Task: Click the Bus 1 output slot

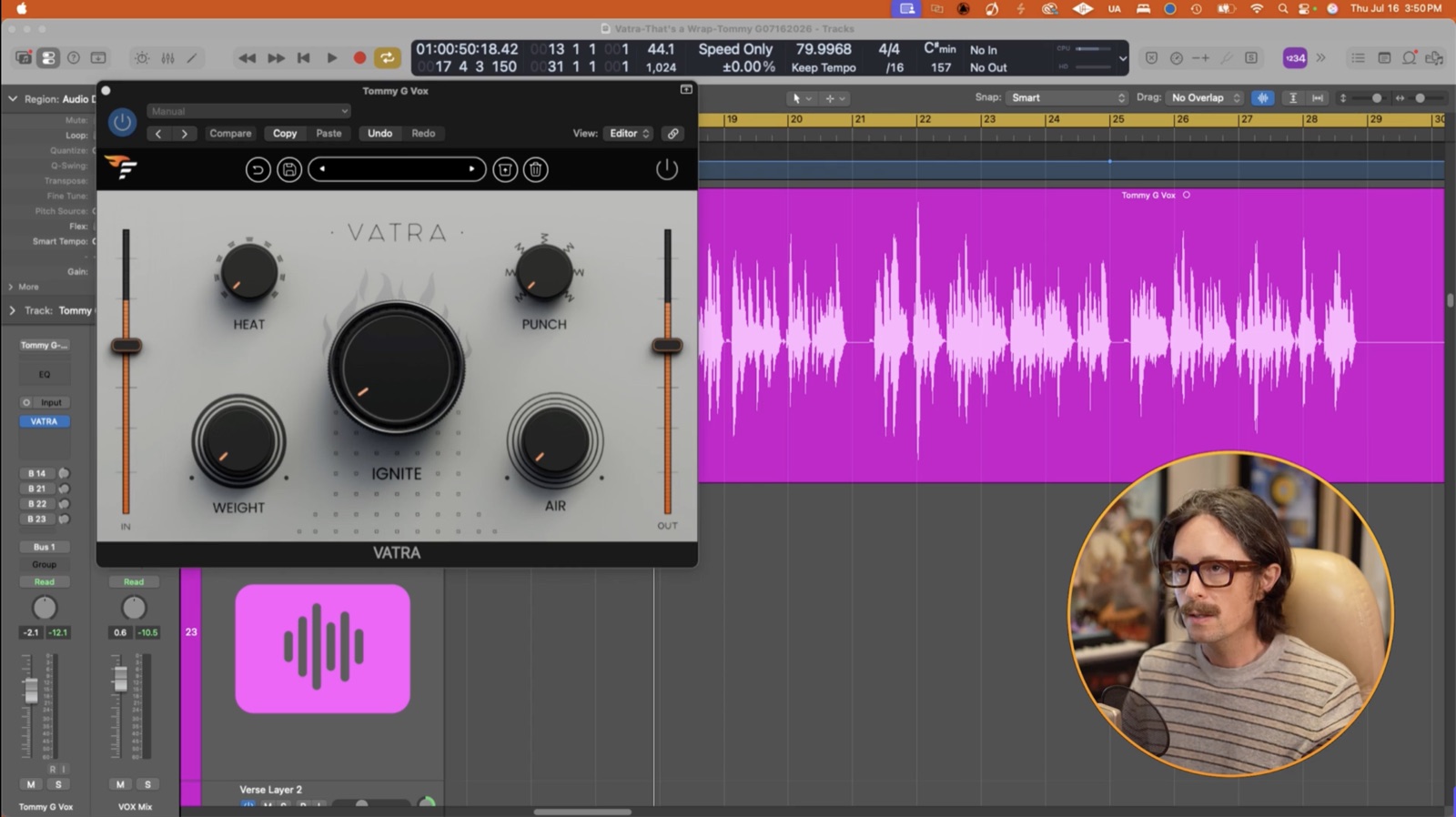Action: (x=44, y=547)
